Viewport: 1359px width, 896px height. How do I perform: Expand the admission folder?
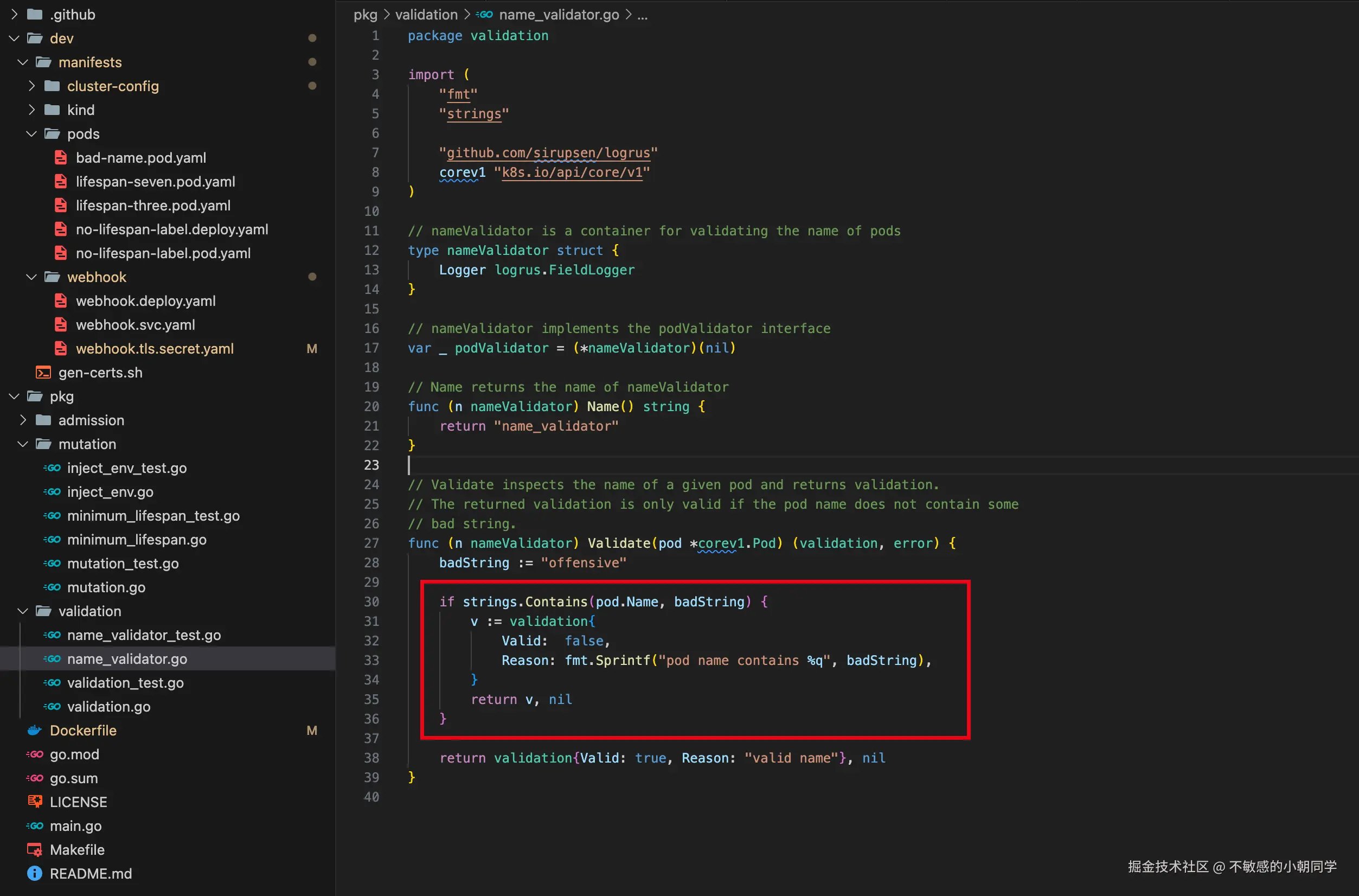click(23, 420)
